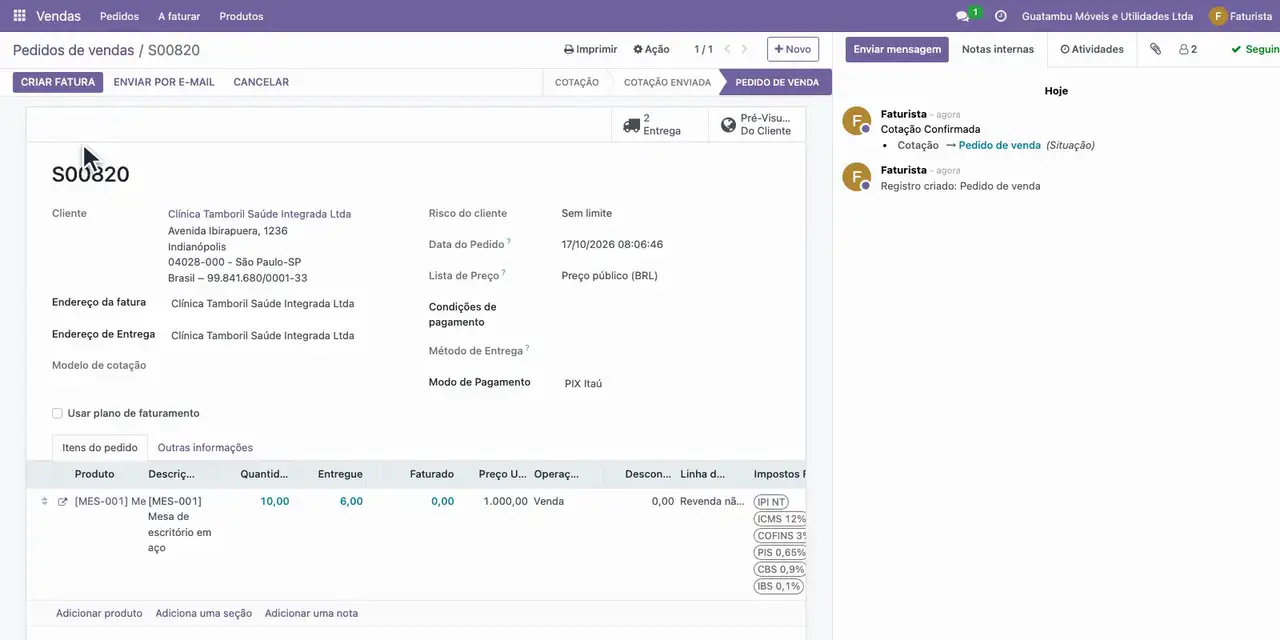The image size is (1280, 640).
Task: Click the Adicionar produto link
Action: tap(99, 613)
